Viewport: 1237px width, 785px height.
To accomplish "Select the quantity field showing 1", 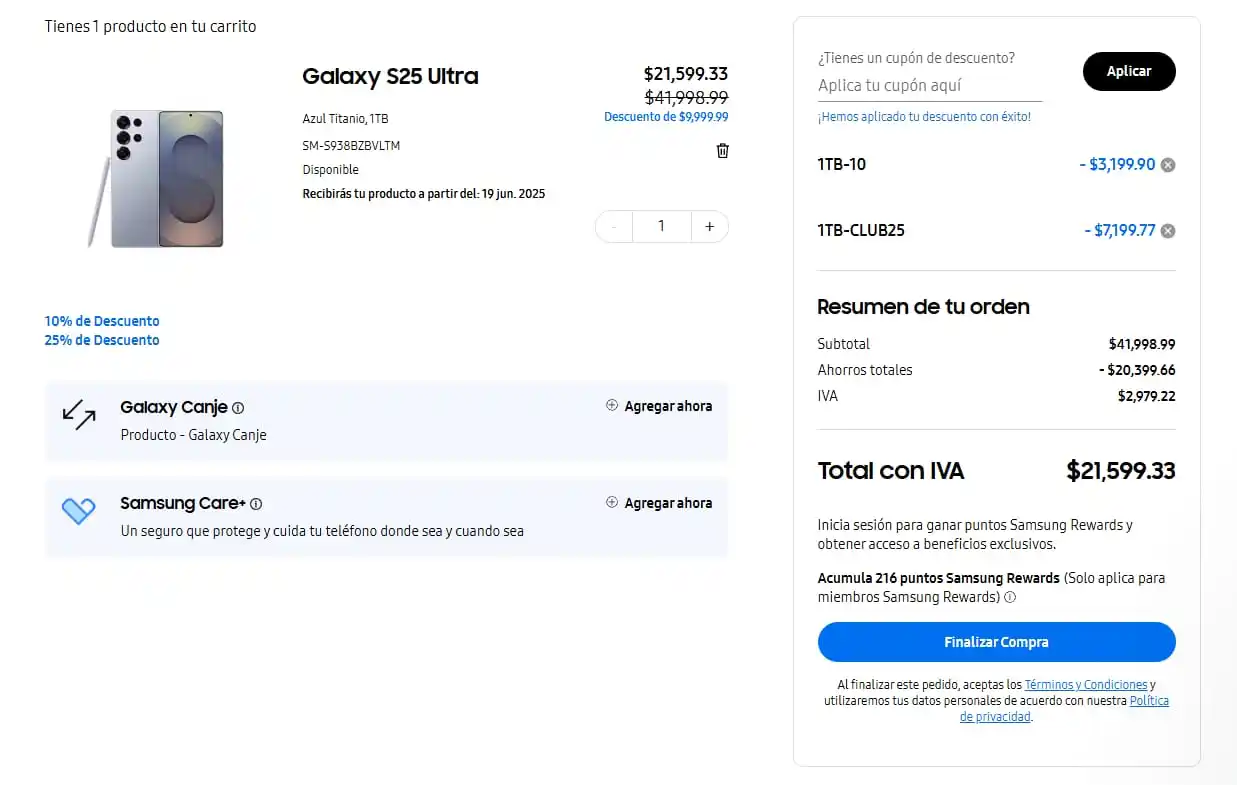I will [661, 227].
